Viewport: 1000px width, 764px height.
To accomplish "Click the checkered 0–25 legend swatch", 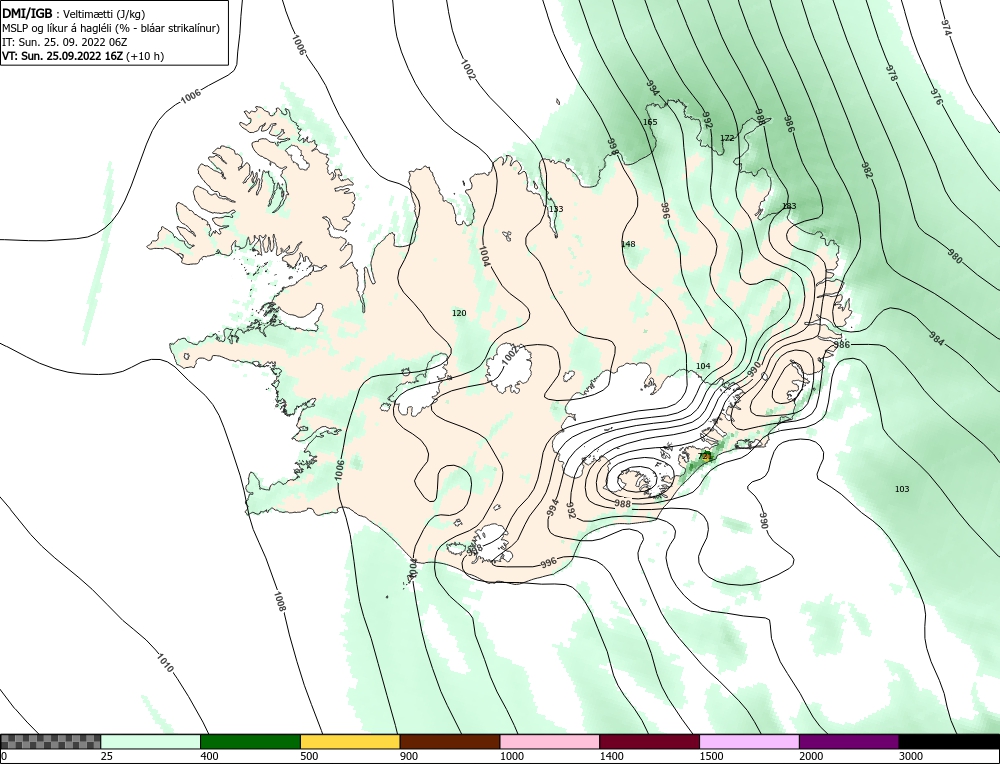I will pos(50,742).
